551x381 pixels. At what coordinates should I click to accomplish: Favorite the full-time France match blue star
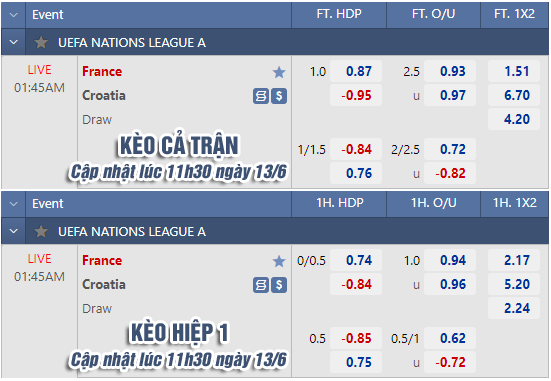279,72
